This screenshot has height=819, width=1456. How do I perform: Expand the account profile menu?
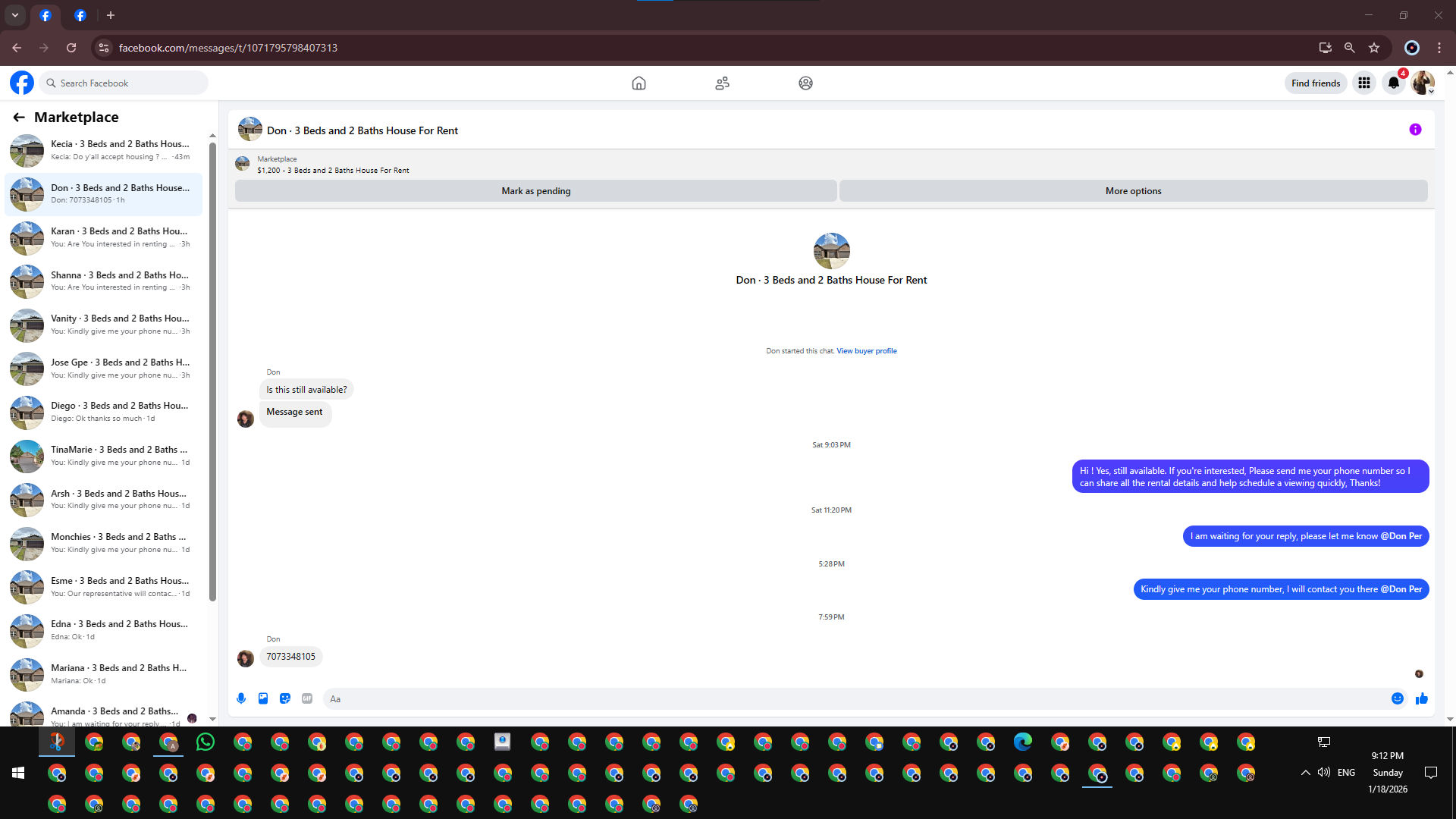(1423, 83)
